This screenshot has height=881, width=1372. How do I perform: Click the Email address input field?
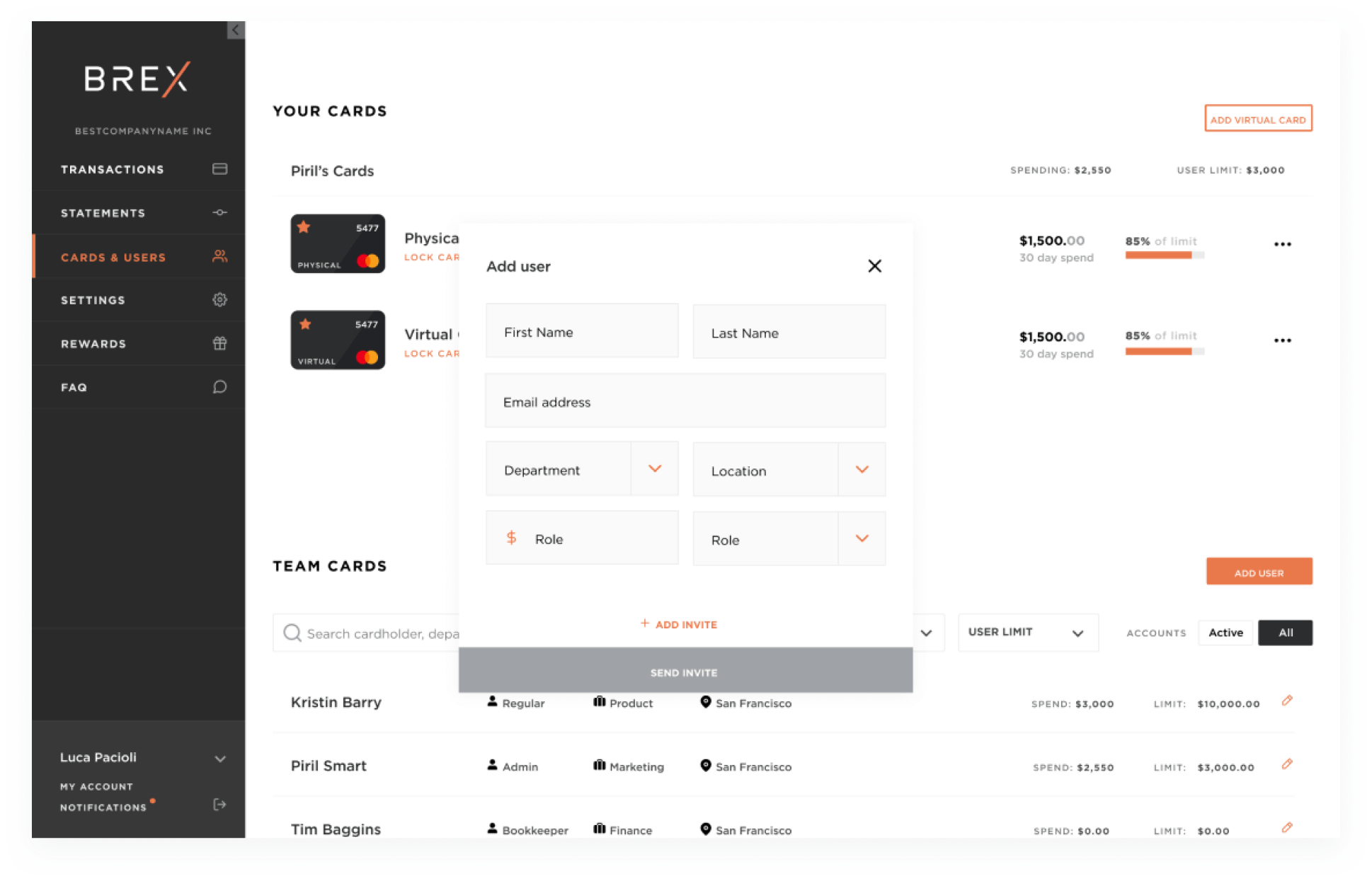[x=685, y=402]
